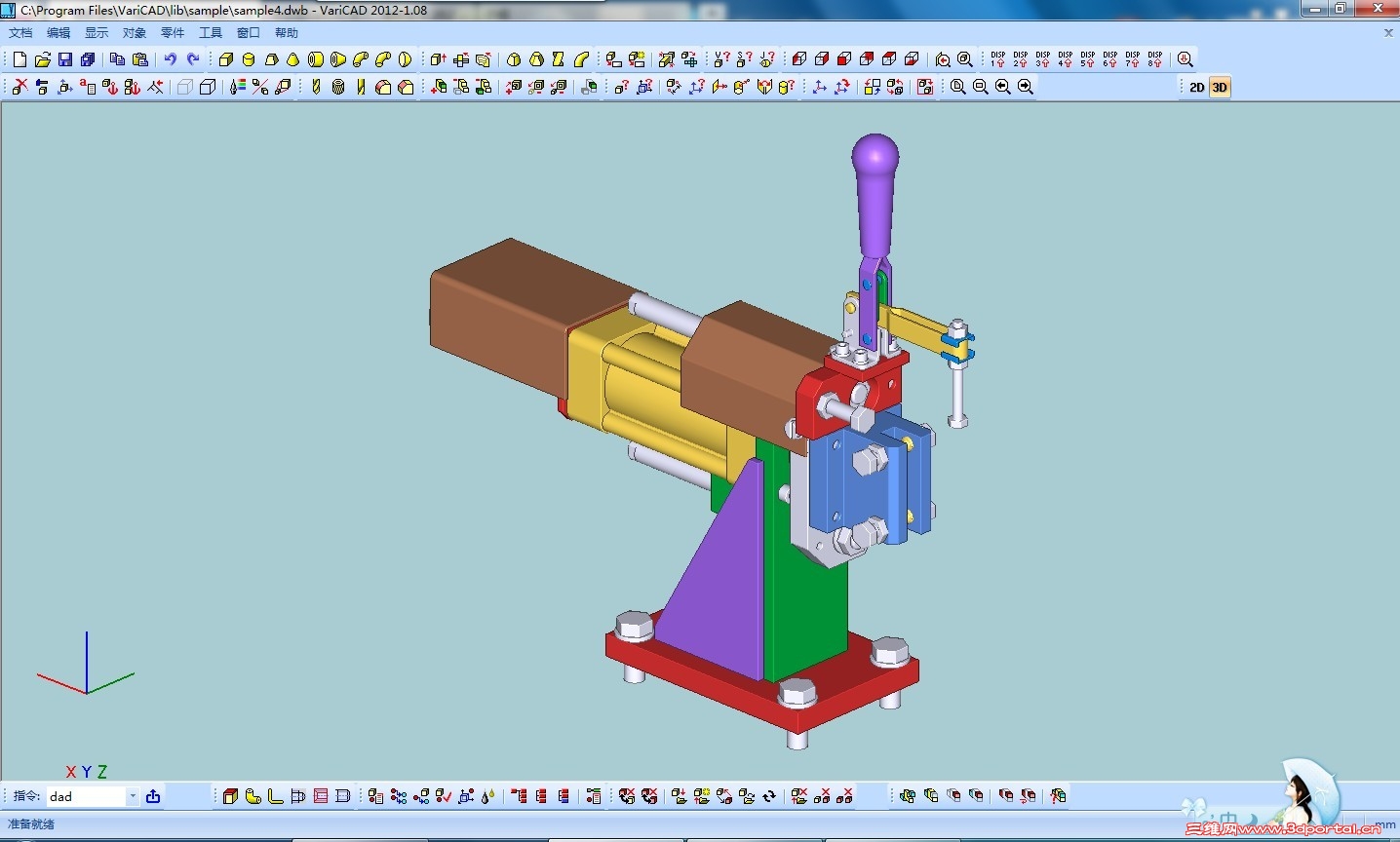
Task: Open the 编辑 (Edit) menu
Action: coord(58,33)
